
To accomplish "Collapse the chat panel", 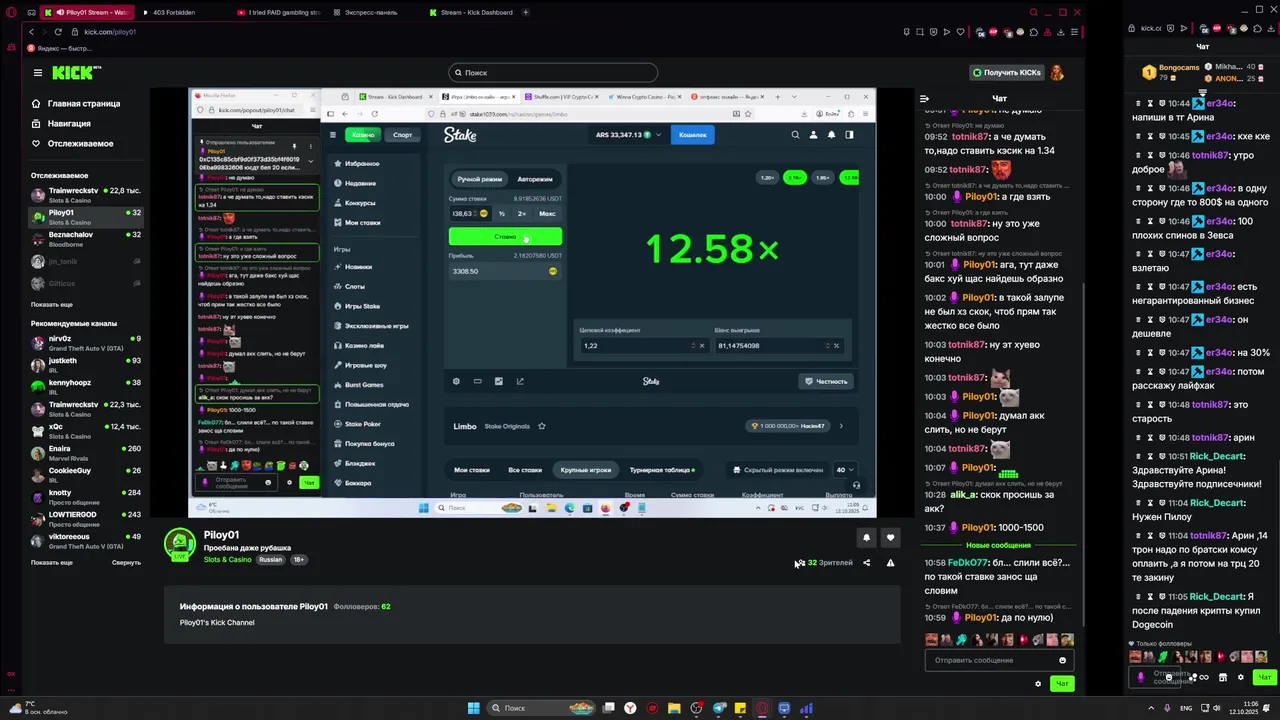I will coord(924,99).
